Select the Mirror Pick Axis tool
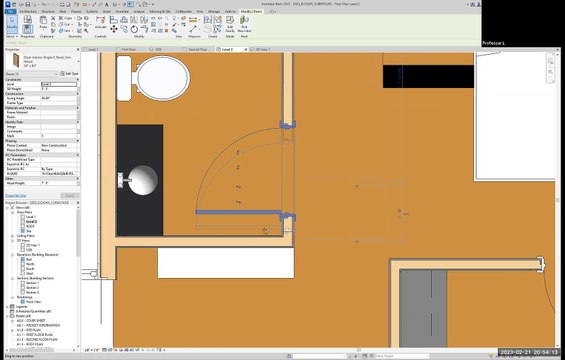This screenshot has height=360, width=565. pos(134,20)
